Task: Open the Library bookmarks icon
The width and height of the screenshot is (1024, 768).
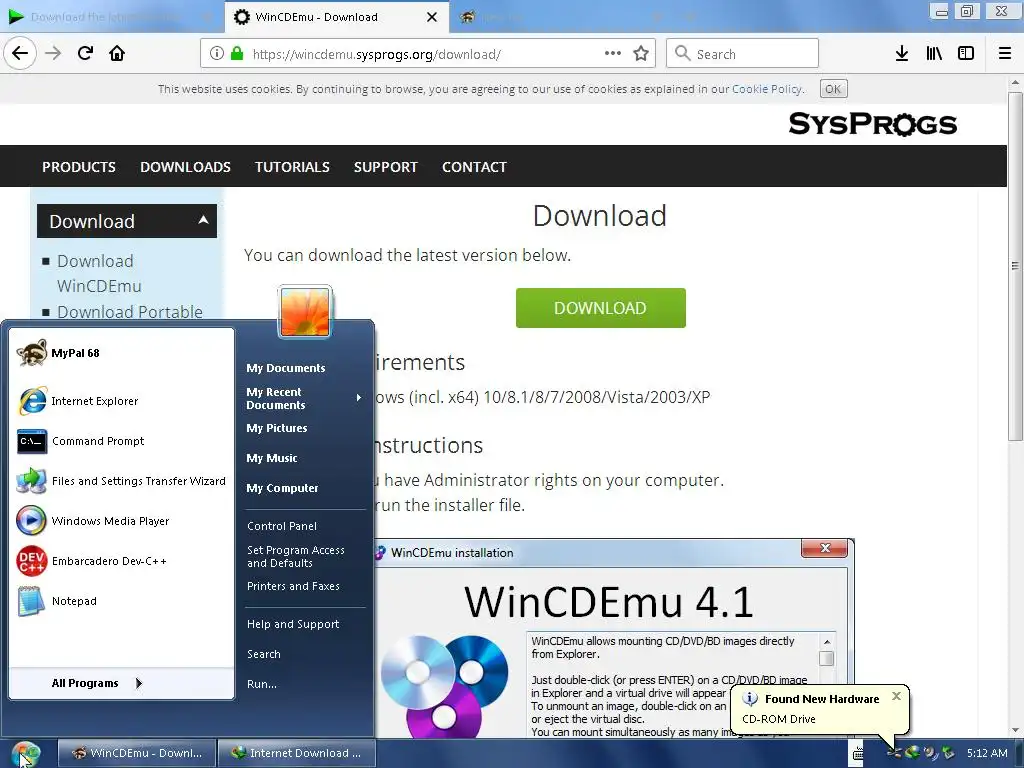Action: pyautogui.click(x=934, y=54)
